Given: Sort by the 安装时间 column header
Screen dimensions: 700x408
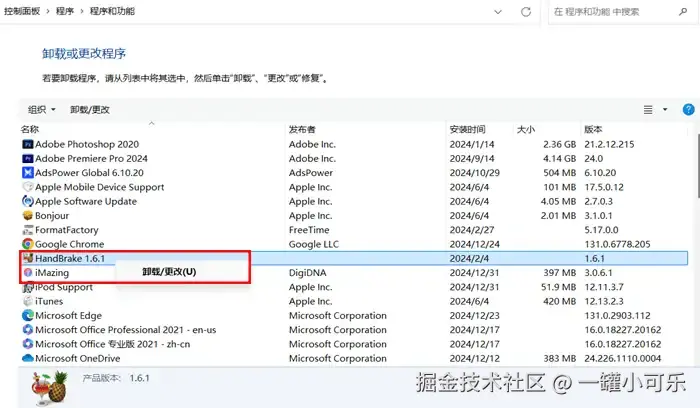Looking at the screenshot, I should pos(467,129).
